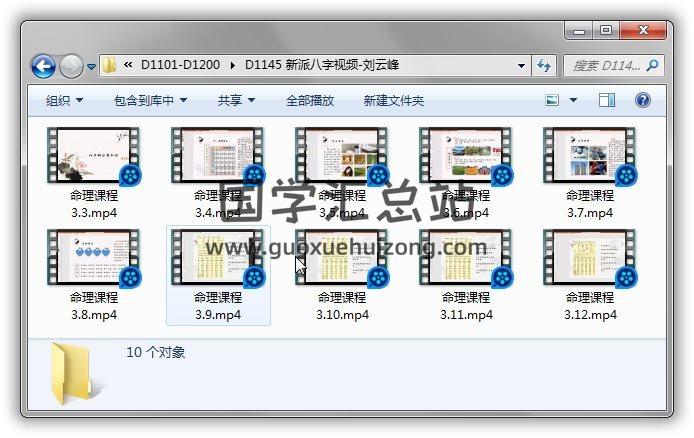The height and width of the screenshot is (438, 694).
Task: Open the recent locations dropdown arrow
Action: (91, 67)
